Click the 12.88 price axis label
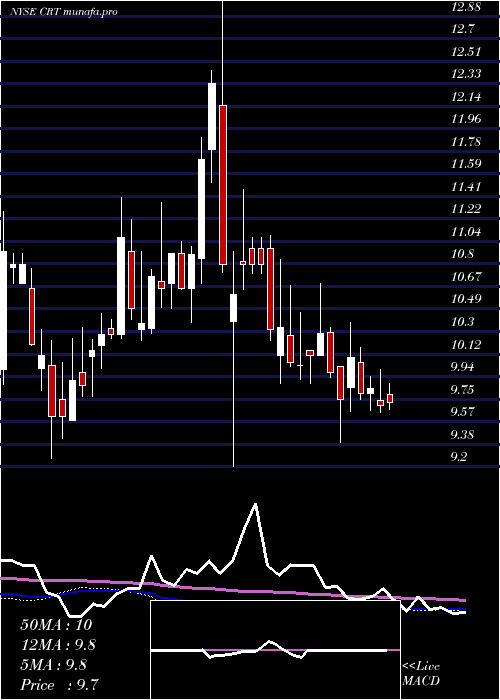The width and height of the screenshot is (500, 700). pos(466,7)
